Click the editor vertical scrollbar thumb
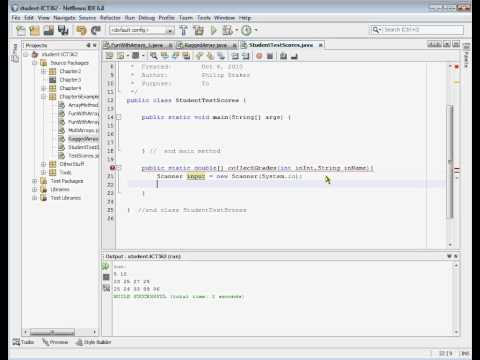 (450, 162)
